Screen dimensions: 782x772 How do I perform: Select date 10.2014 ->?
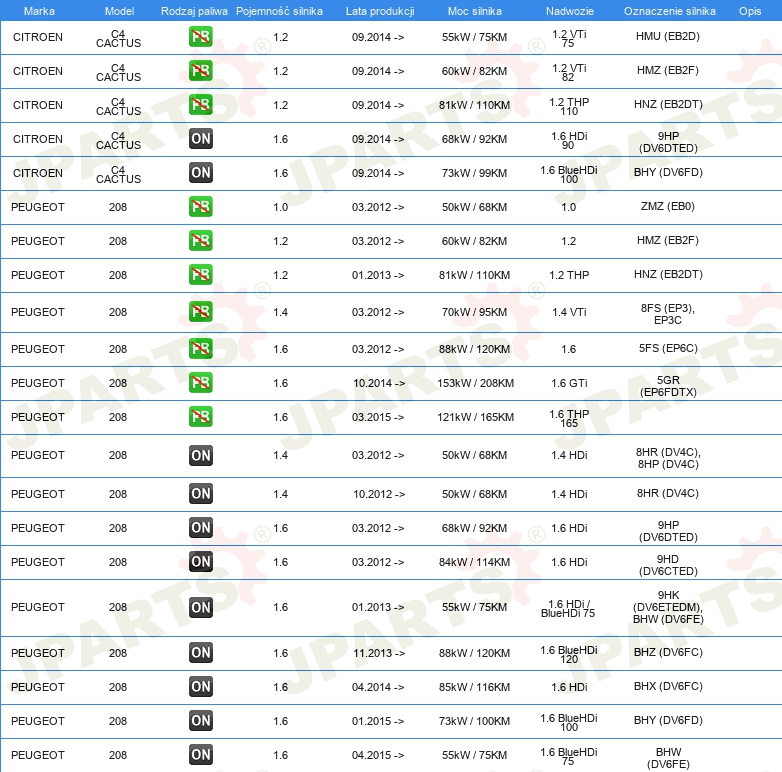(379, 383)
